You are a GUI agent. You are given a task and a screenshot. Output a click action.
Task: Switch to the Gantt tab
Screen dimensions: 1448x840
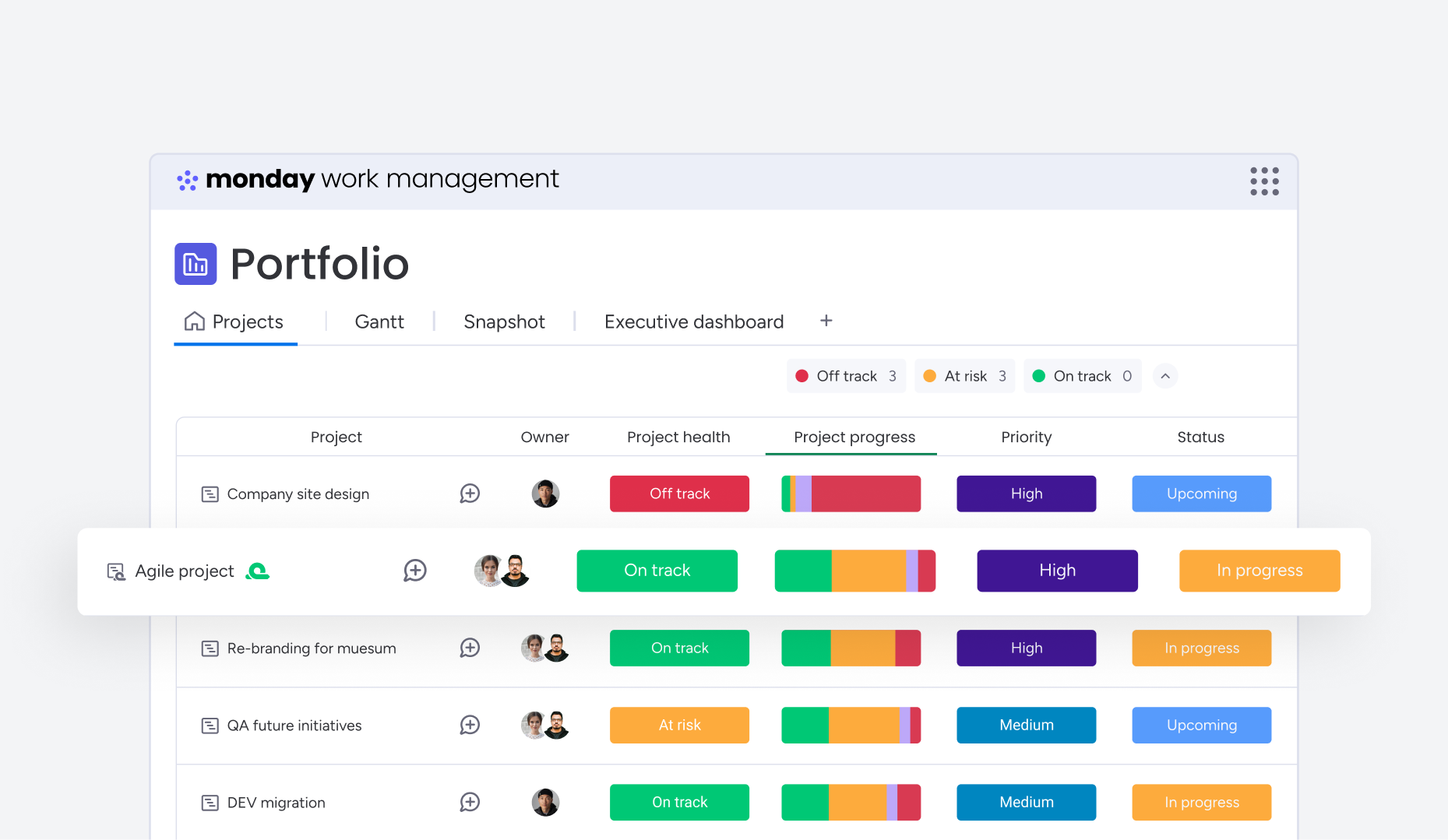pyautogui.click(x=379, y=322)
